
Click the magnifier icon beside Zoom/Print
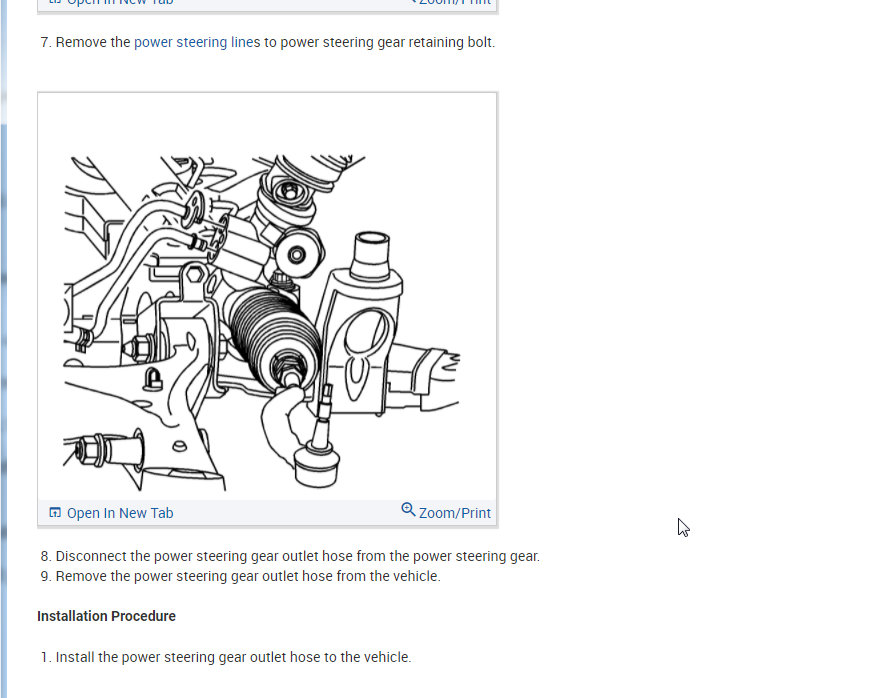[x=408, y=510]
